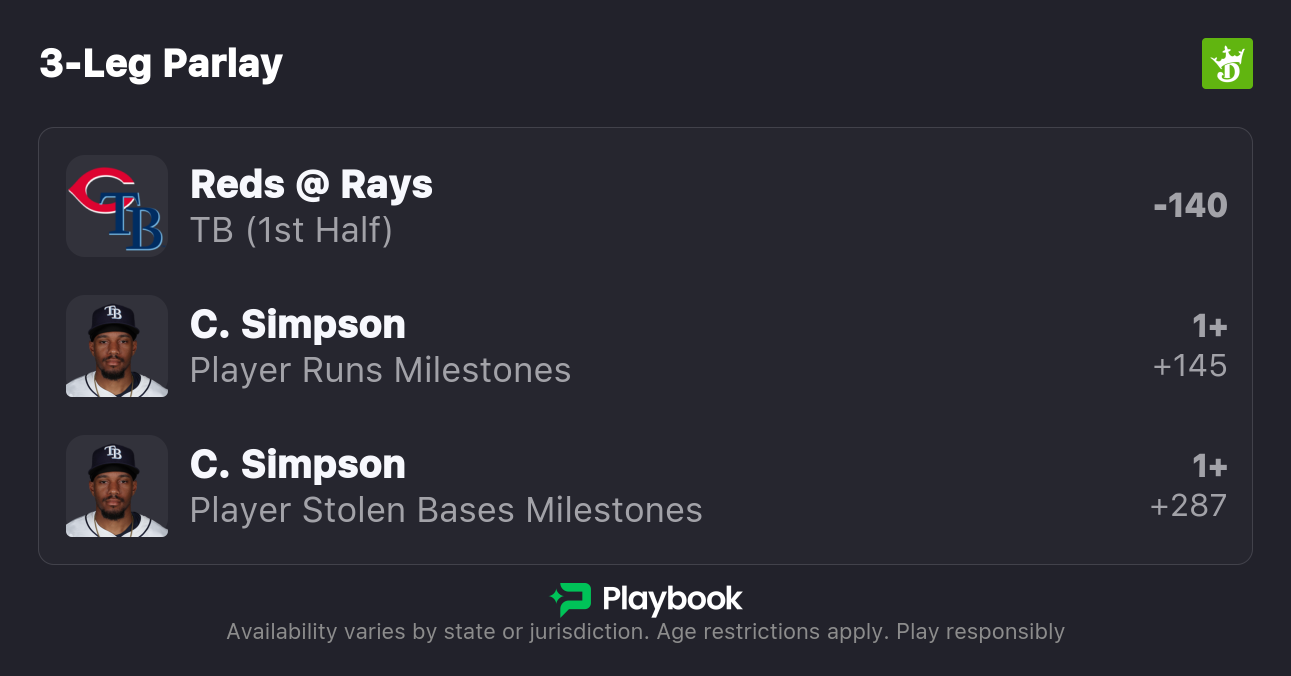
Task: Click the -140 odds value
Action: (1189, 206)
